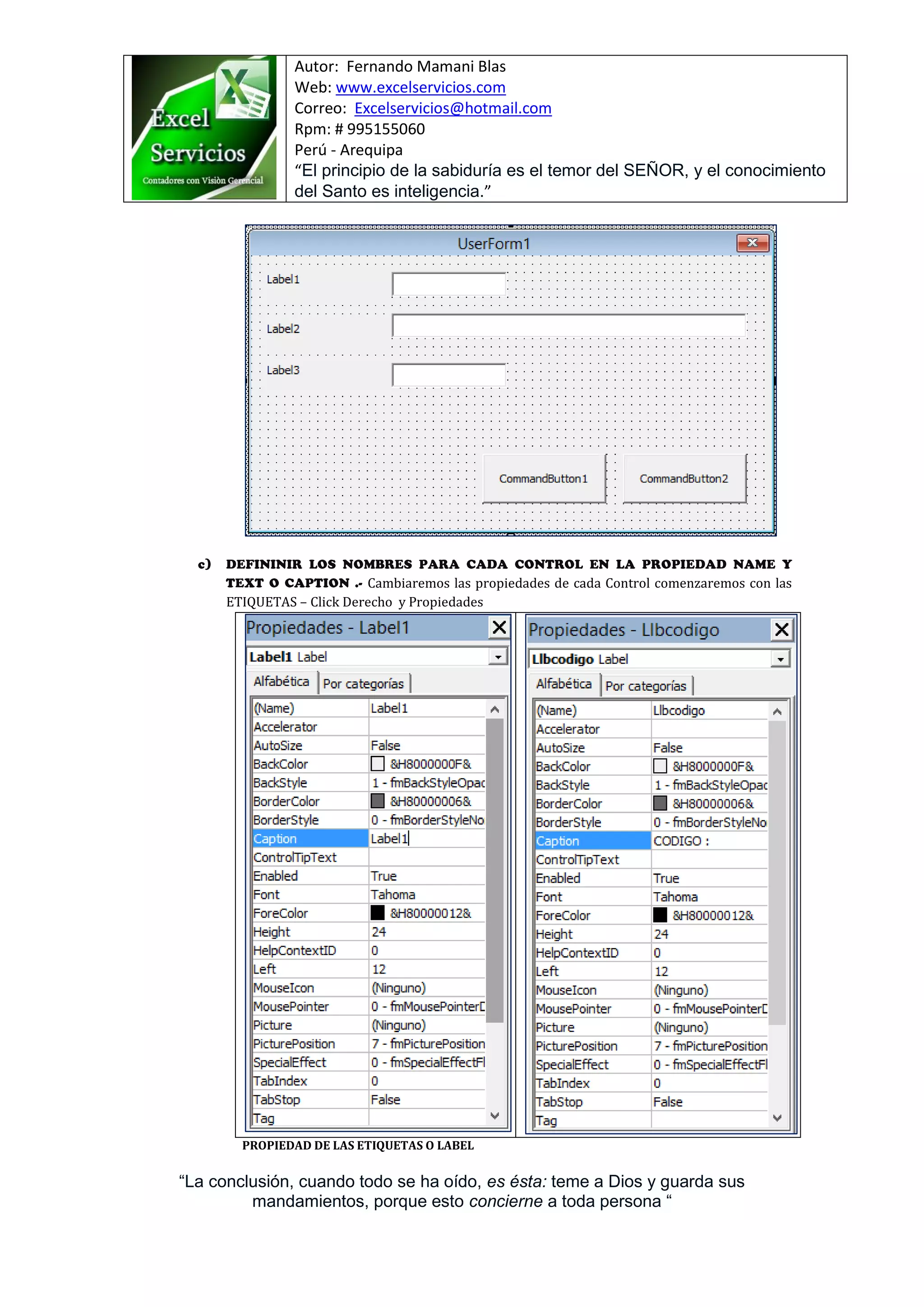
Task: Click the BackColor swatch in Label1 properties
Action: 378,764
